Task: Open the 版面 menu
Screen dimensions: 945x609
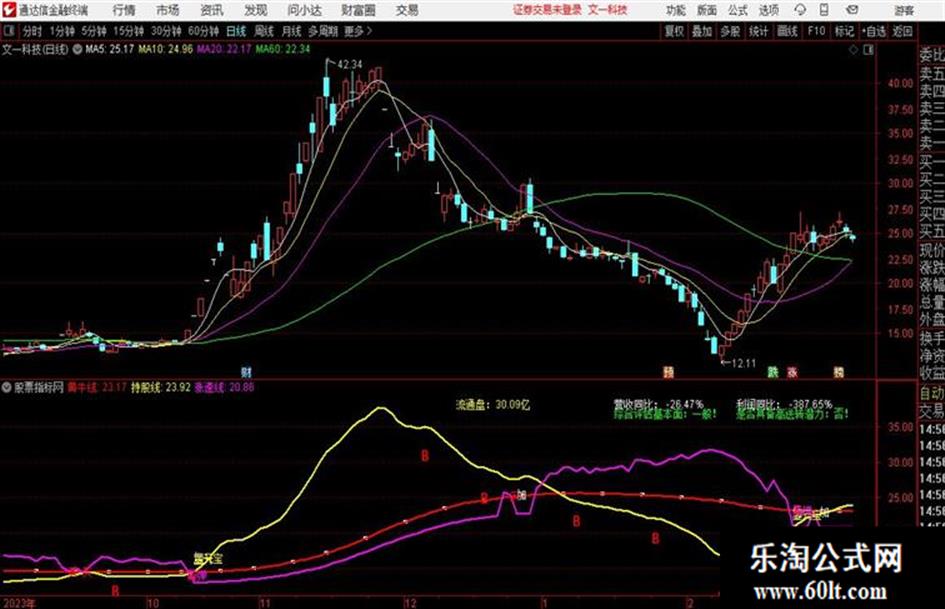Action: point(706,10)
